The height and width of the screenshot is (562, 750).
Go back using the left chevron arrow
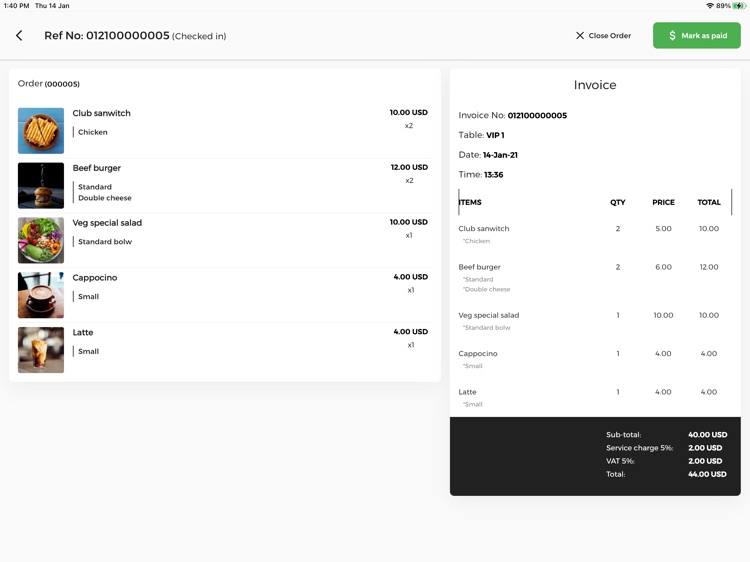19,35
